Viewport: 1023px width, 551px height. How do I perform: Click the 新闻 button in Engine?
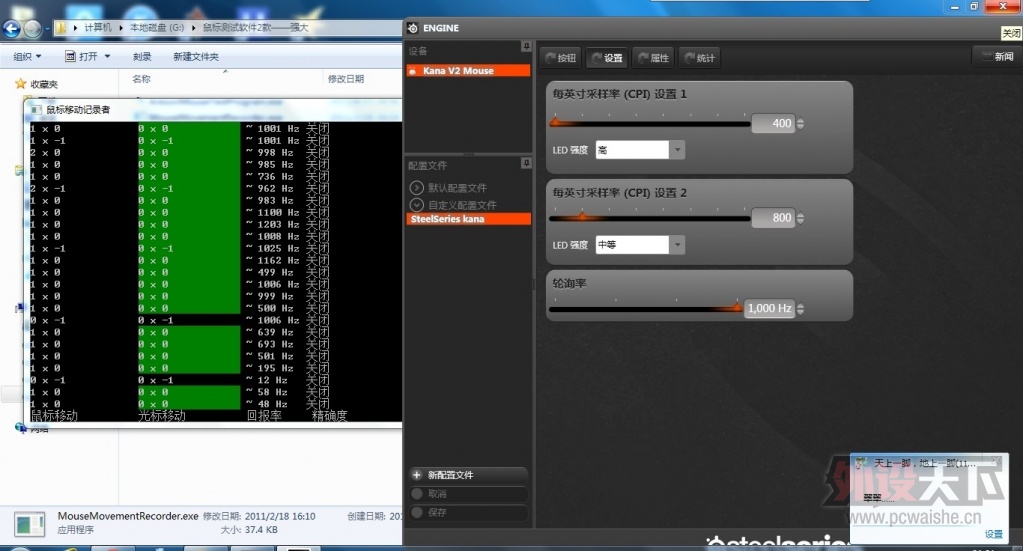(997, 57)
